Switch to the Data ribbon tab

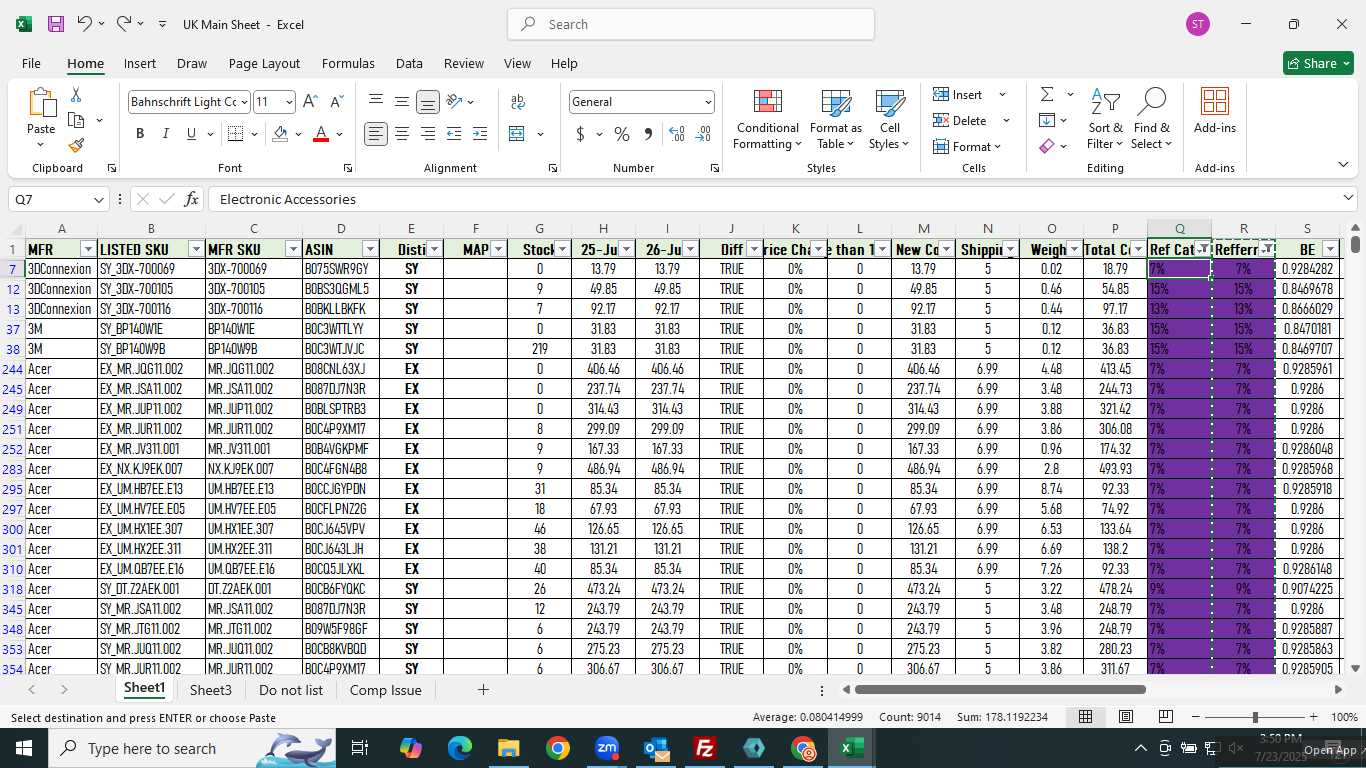409,63
